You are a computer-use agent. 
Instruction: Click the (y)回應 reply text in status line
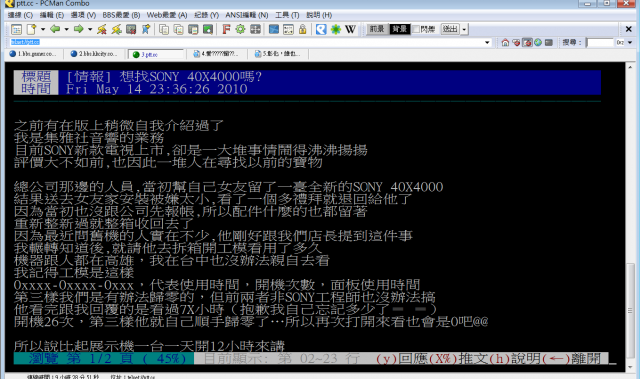[x=402, y=359]
